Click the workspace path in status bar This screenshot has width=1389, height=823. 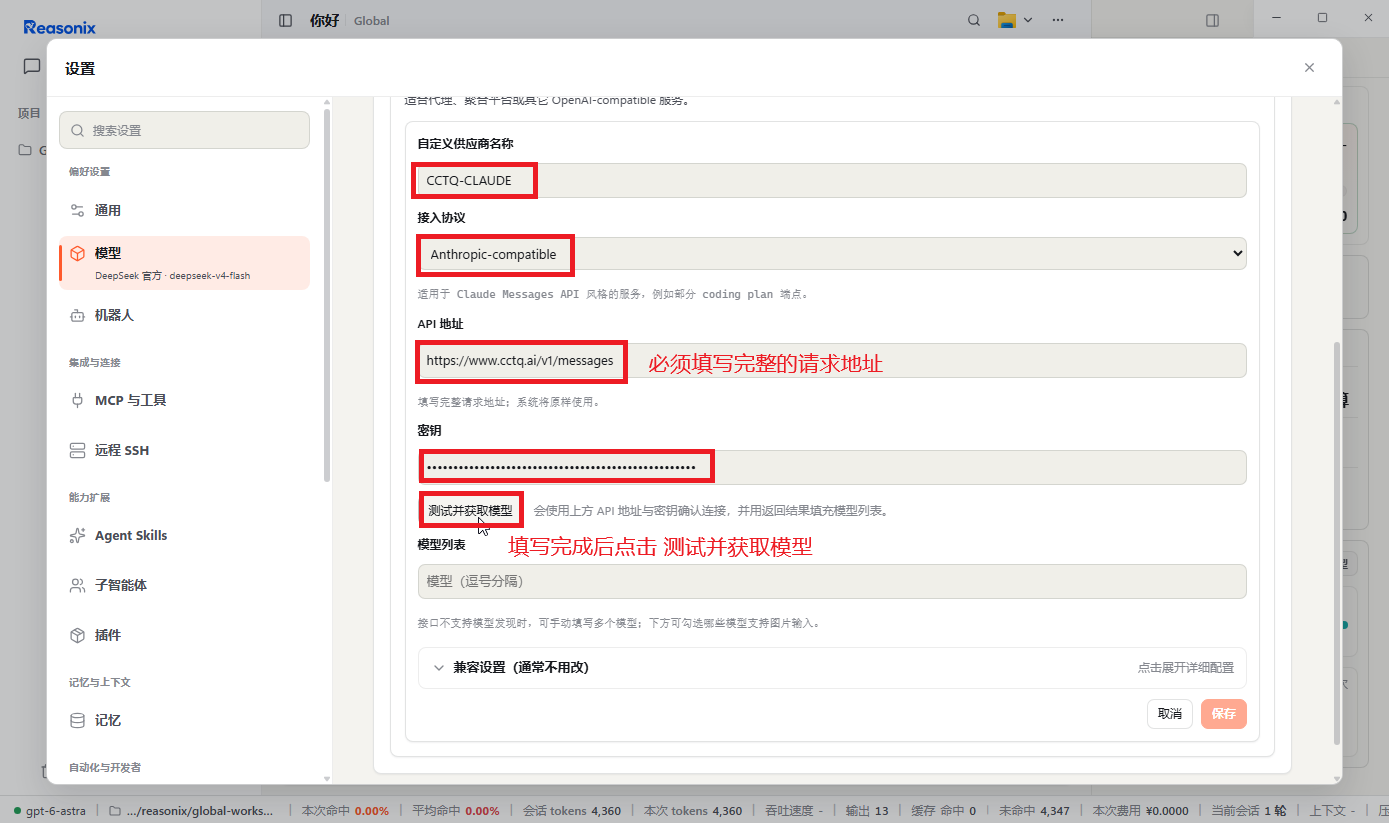point(190,811)
